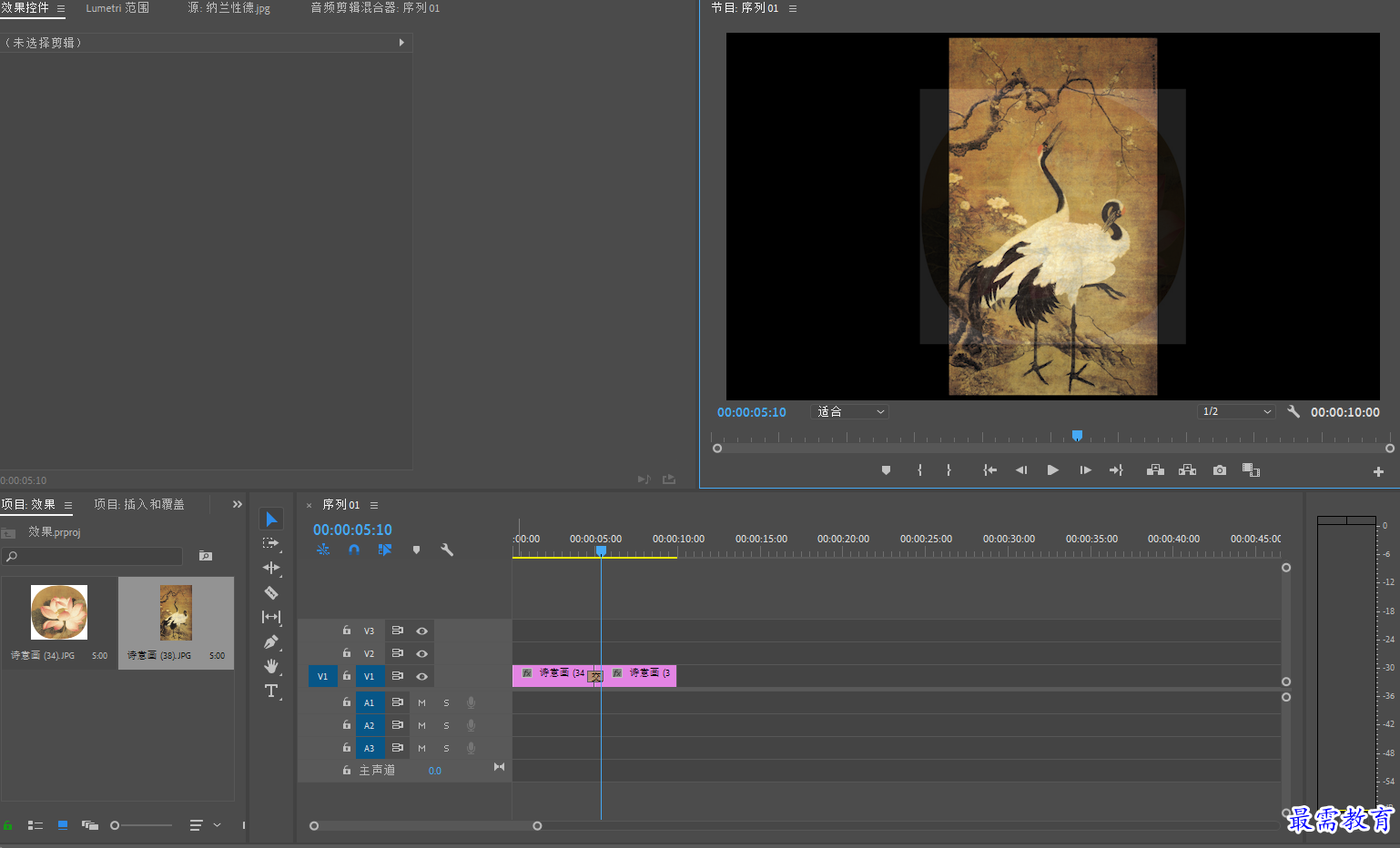Select the Pen tool
Image resolution: width=1400 pixels, height=848 pixels.
(271, 641)
